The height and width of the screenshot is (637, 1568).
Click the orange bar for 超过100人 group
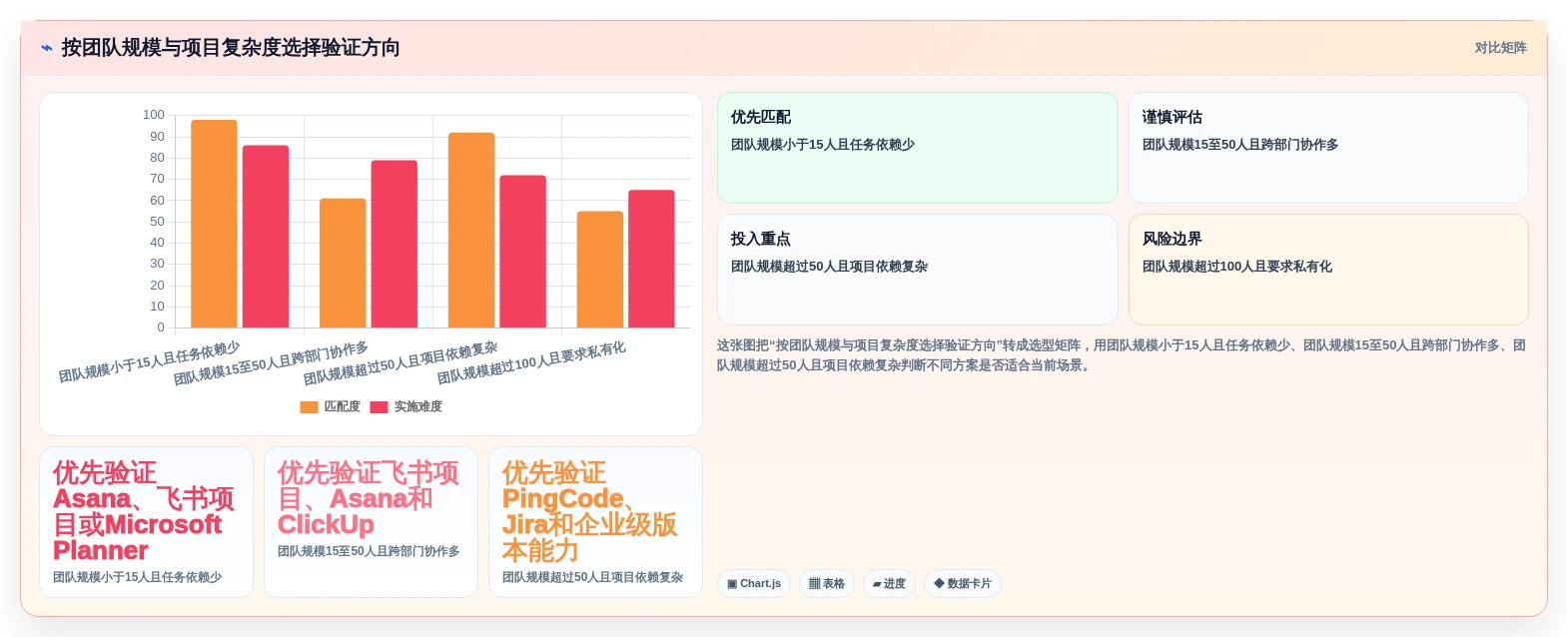(599, 270)
